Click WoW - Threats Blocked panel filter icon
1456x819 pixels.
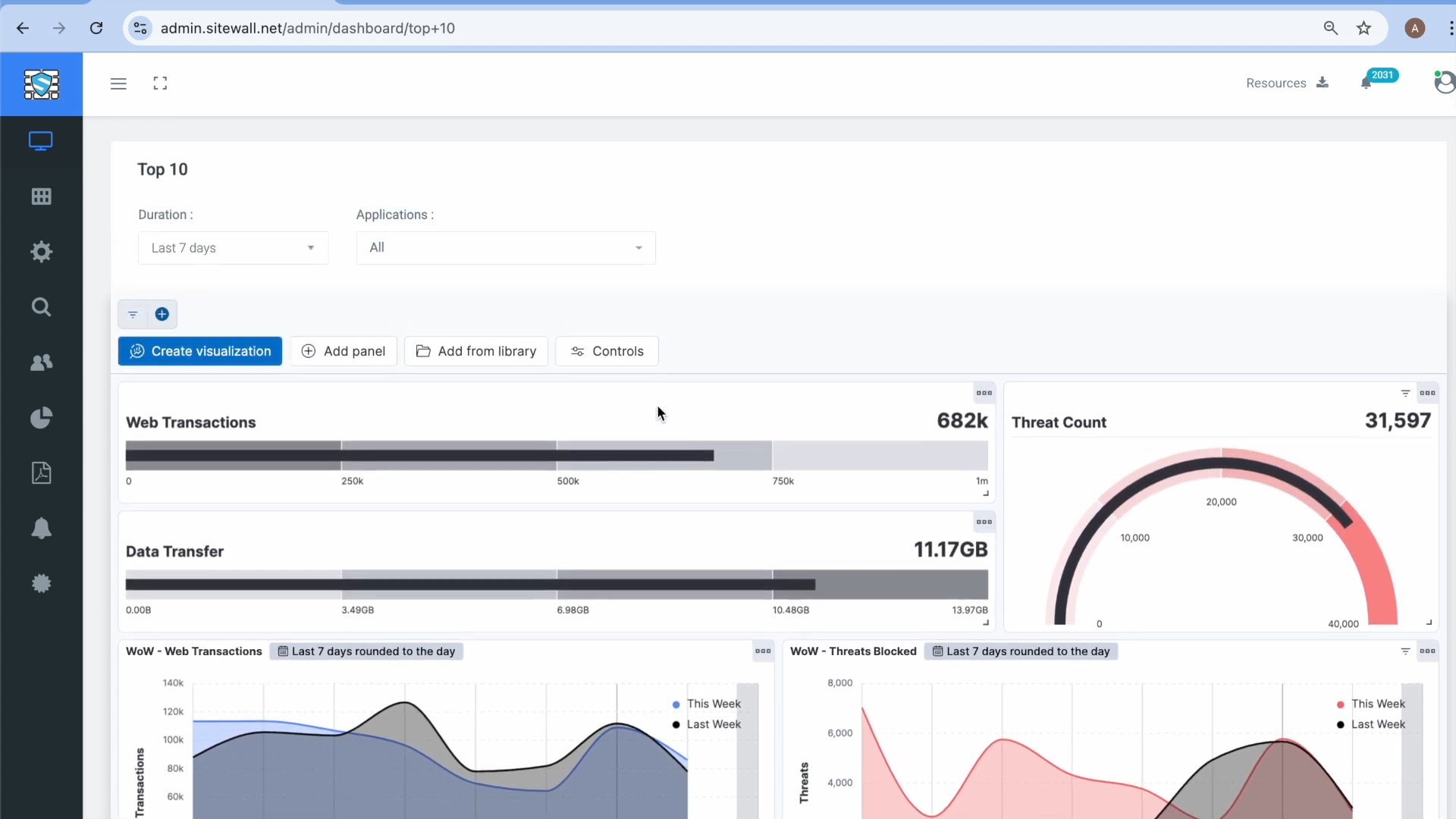(1405, 651)
